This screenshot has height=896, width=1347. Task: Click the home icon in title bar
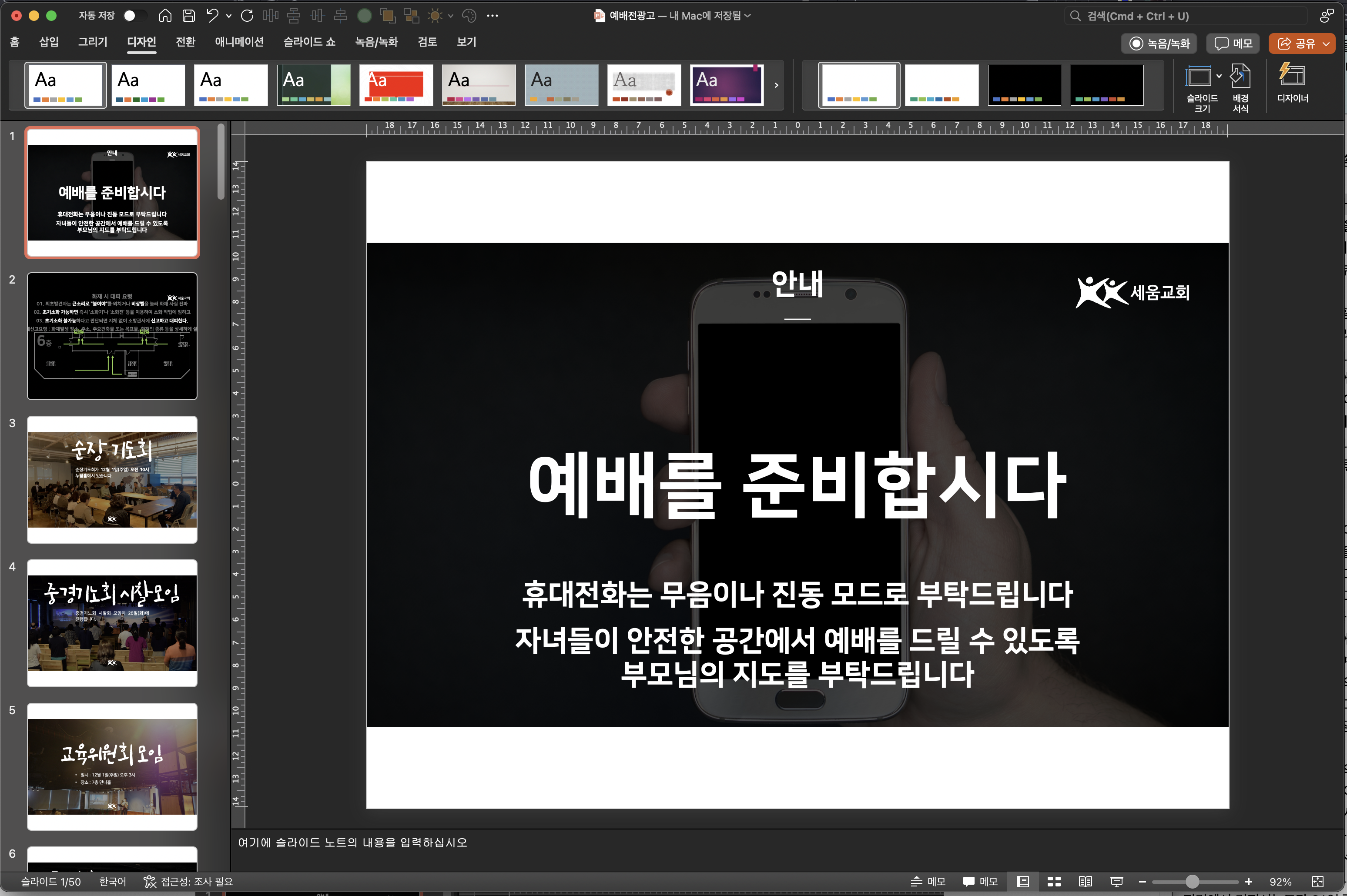coord(165,15)
